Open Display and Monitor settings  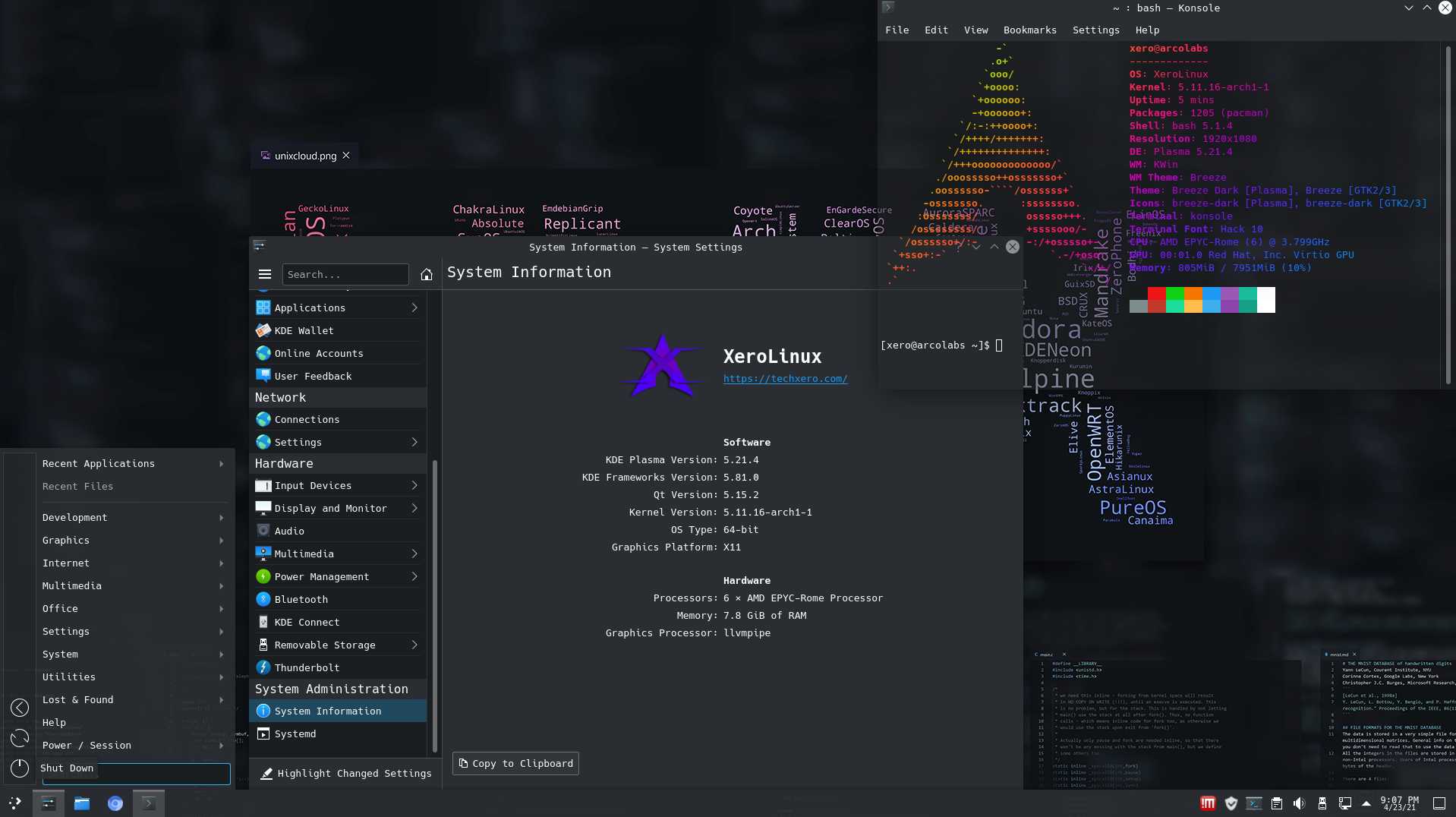pos(338,508)
